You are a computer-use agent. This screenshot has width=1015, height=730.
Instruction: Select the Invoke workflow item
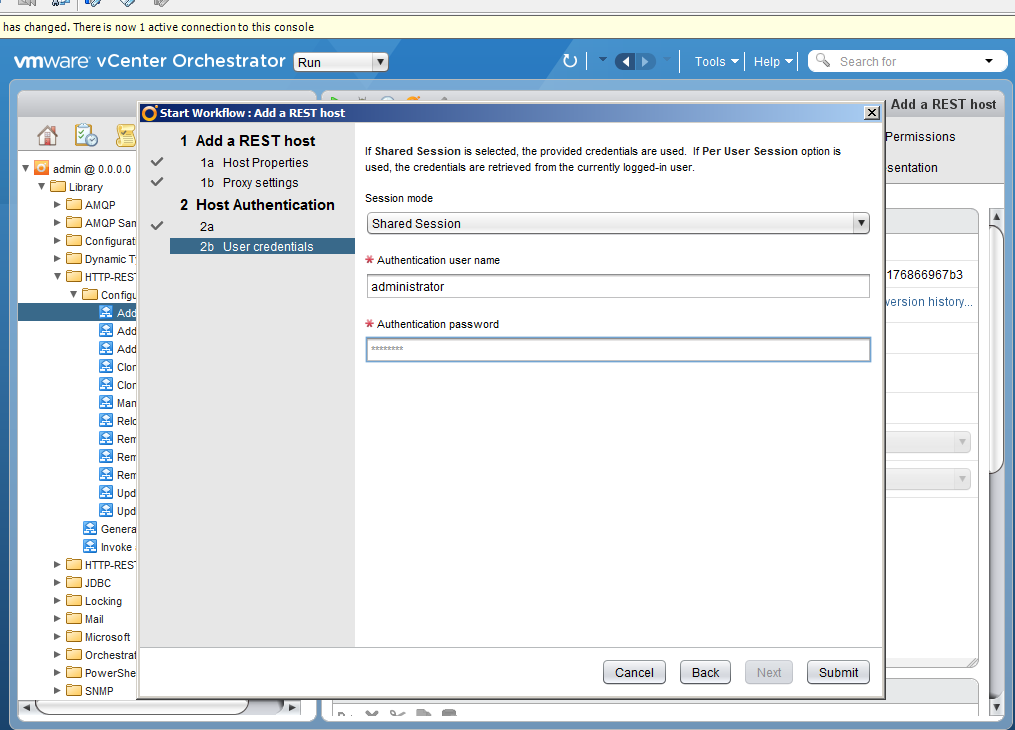(108, 547)
